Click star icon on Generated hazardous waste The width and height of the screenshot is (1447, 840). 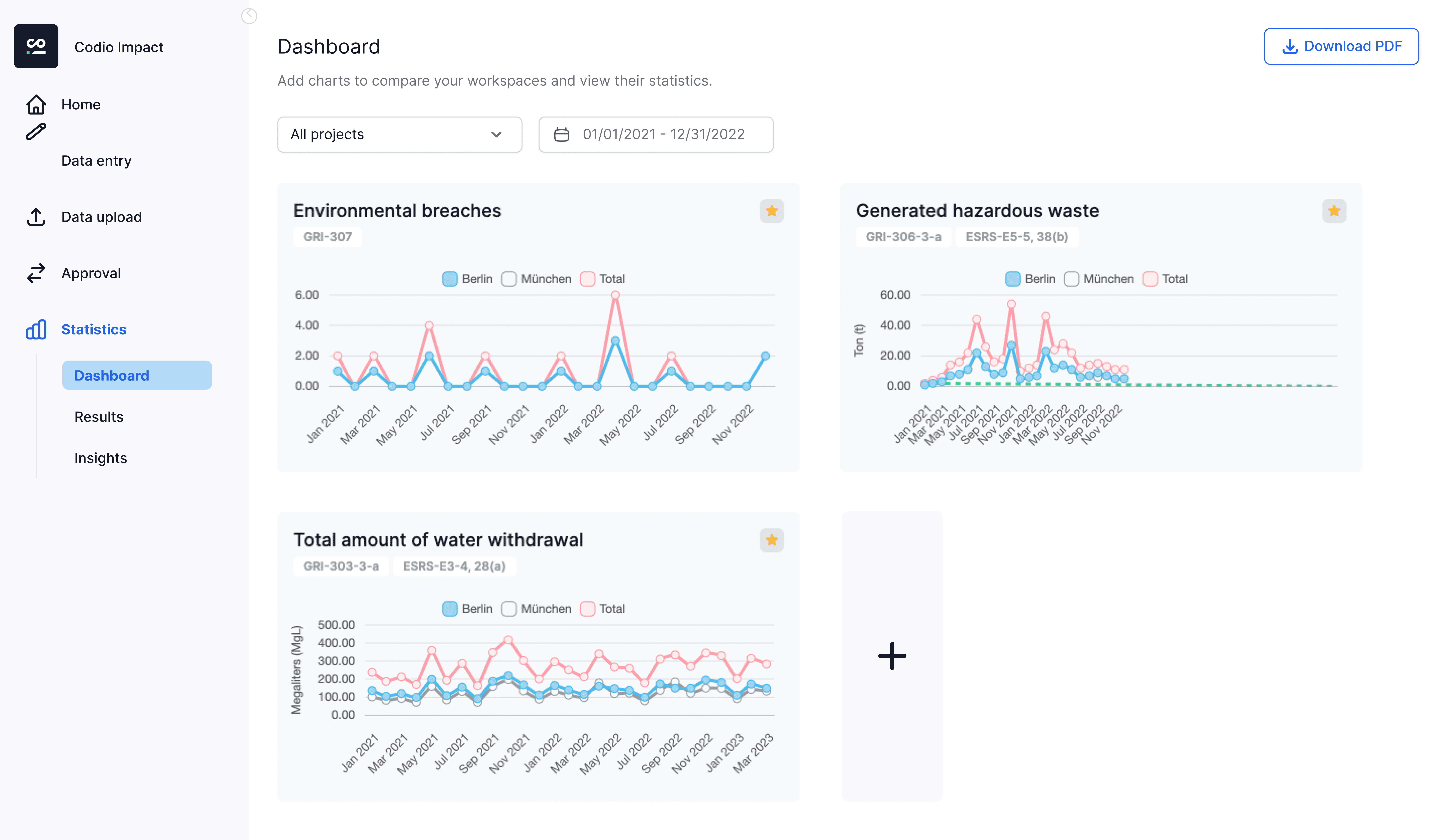coord(1334,211)
